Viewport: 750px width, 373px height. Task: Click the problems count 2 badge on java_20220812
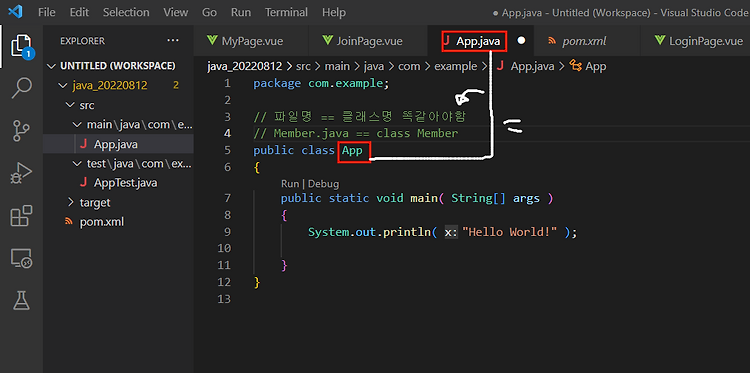pyautogui.click(x=176, y=86)
